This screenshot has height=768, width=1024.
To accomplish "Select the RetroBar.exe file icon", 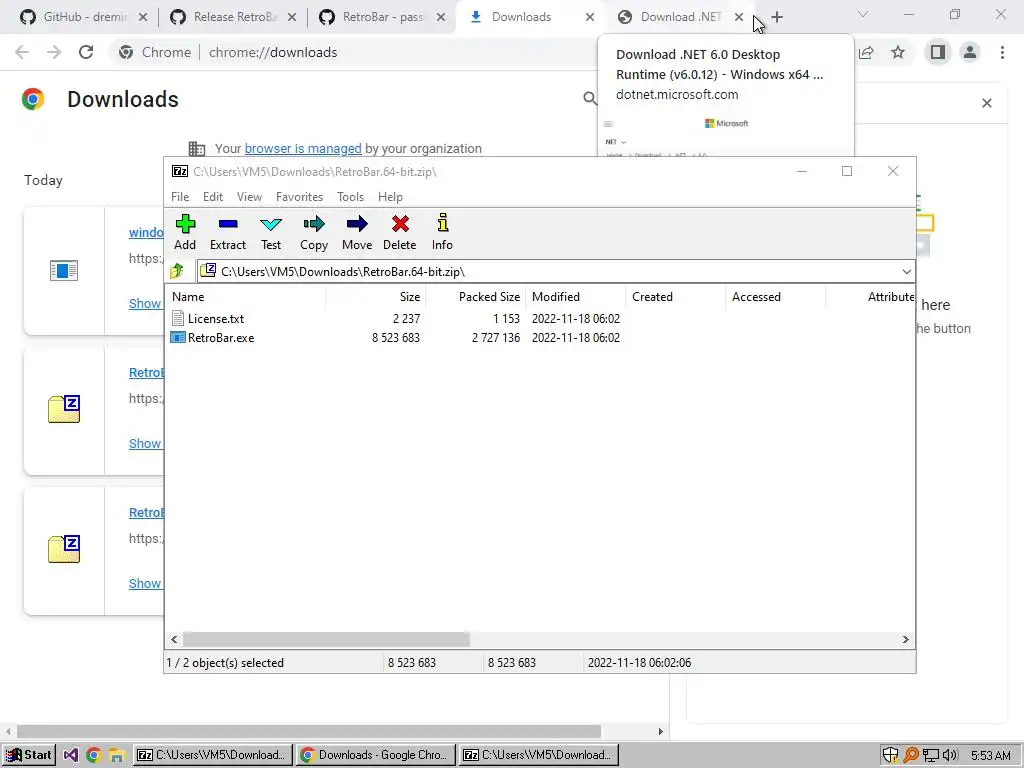I will click(x=178, y=338).
